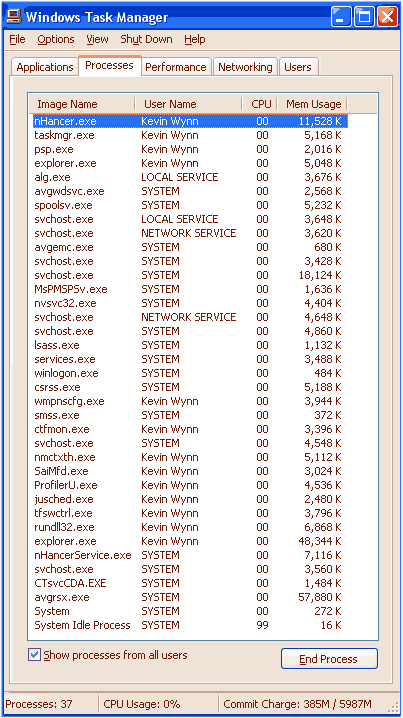Image resolution: width=403 pixels, height=718 pixels.
Task: Switch to the Users tab
Action: point(298,67)
